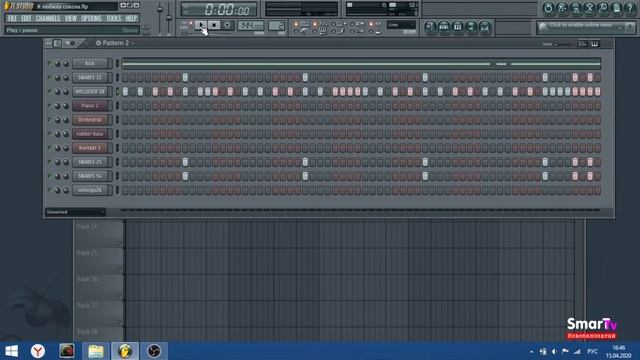The width and height of the screenshot is (640, 360).
Task: Select the Kick channel button
Action: (90, 63)
